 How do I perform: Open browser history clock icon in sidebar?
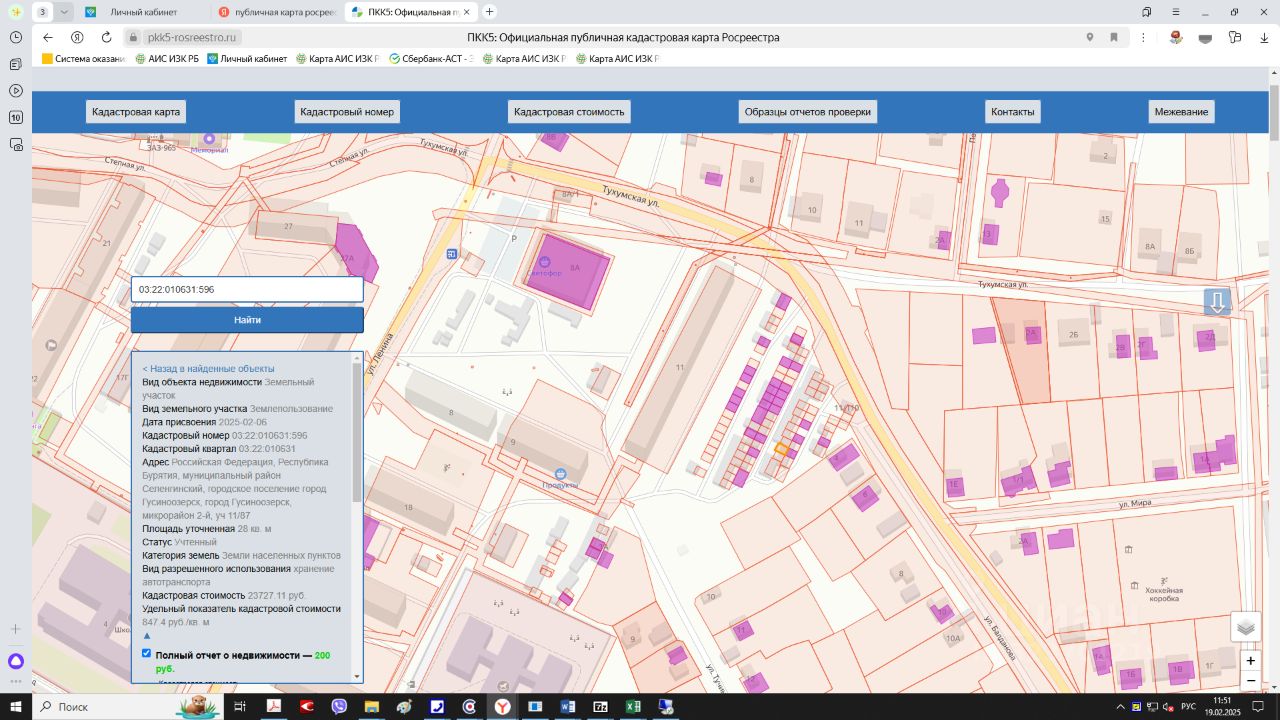click(16, 37)
